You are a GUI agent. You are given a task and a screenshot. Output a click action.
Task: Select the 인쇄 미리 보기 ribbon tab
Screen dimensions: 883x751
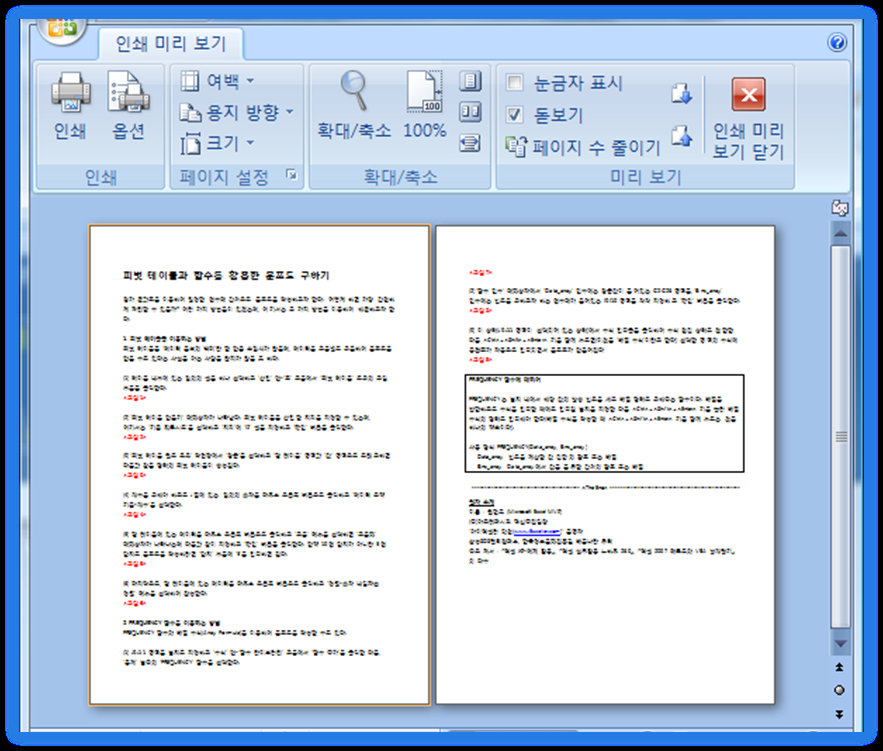click(171, 43)
